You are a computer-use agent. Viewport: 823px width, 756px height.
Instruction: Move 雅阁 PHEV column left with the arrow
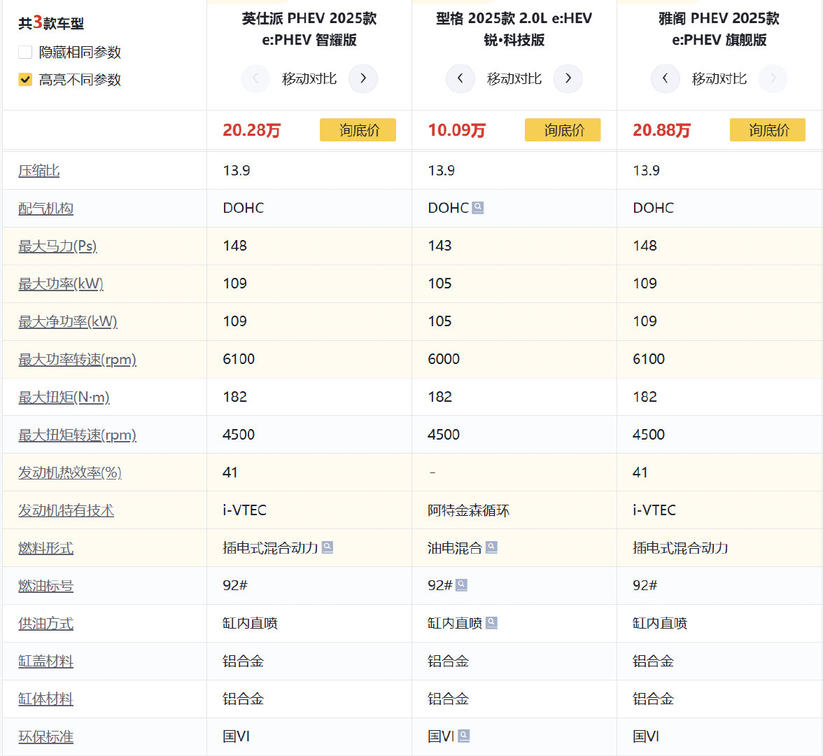point(665,79)
